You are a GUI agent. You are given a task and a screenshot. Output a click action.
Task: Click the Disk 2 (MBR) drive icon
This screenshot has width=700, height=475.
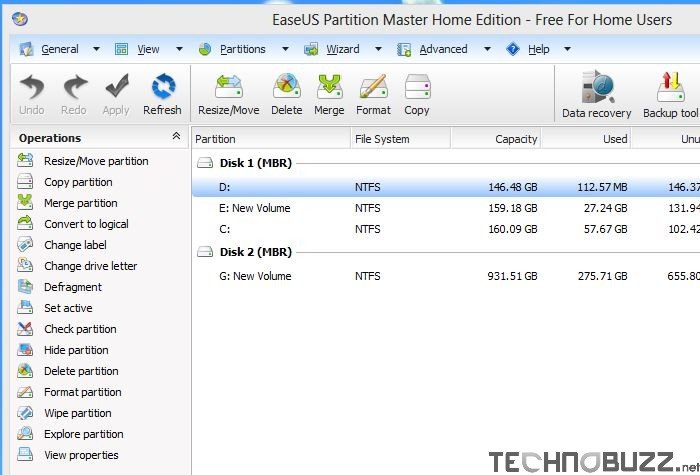click(x=205, y=252)
